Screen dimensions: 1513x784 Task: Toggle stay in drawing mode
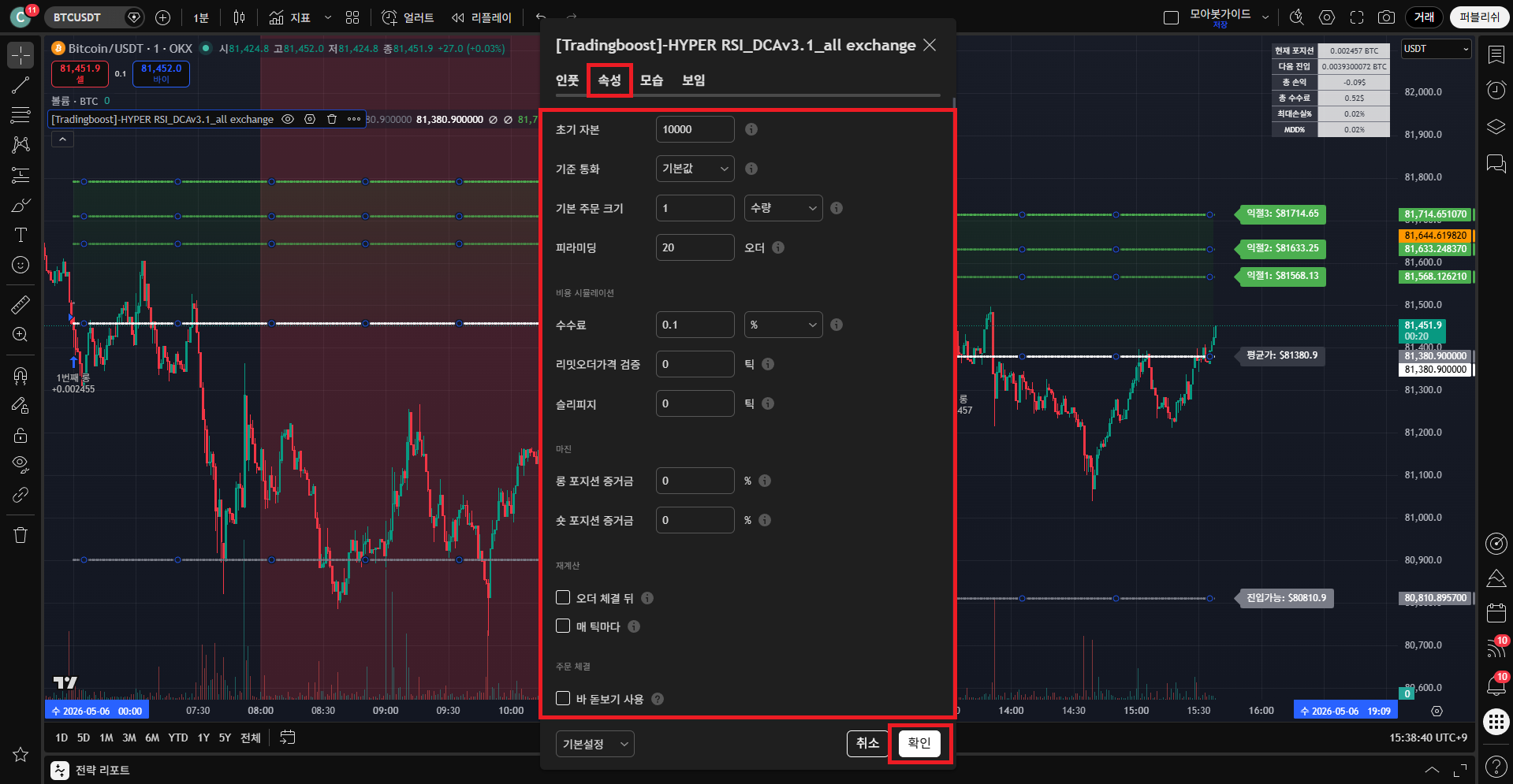20,405
